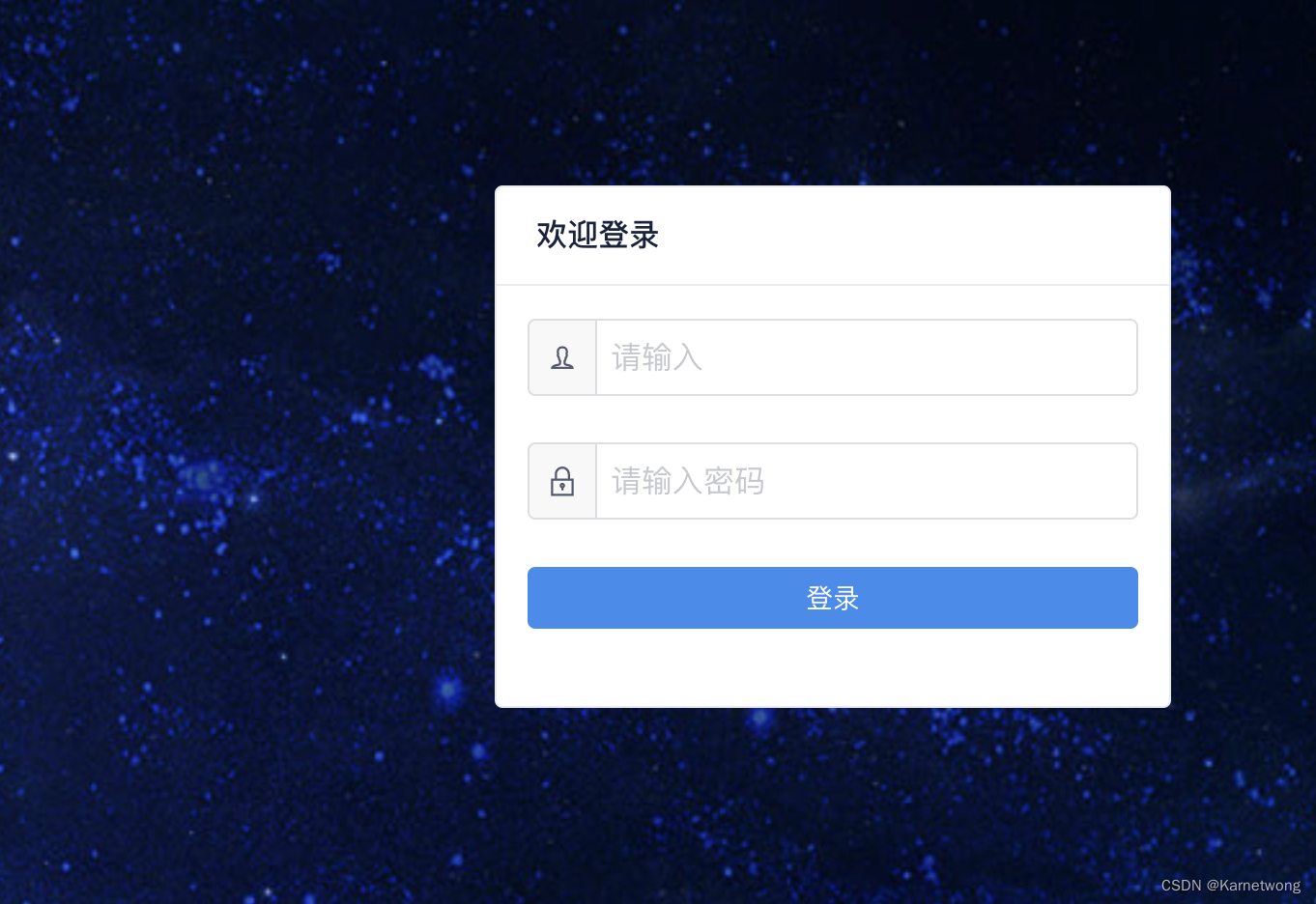The width and height of the screenshot is (1316, 904).
Task: Click the gap between the two input fields
Action: pos(833,419)
